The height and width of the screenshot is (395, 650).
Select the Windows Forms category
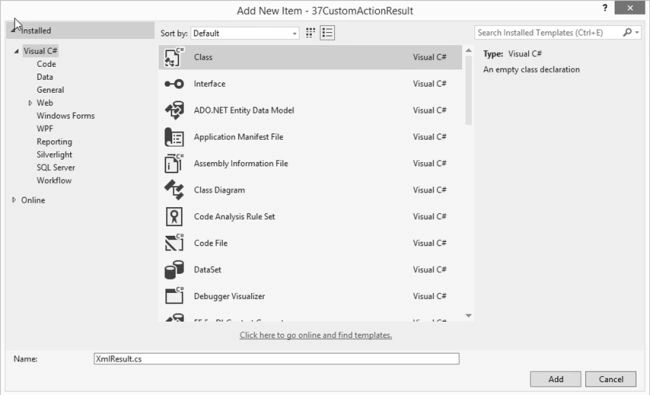(x=65, y=116)
